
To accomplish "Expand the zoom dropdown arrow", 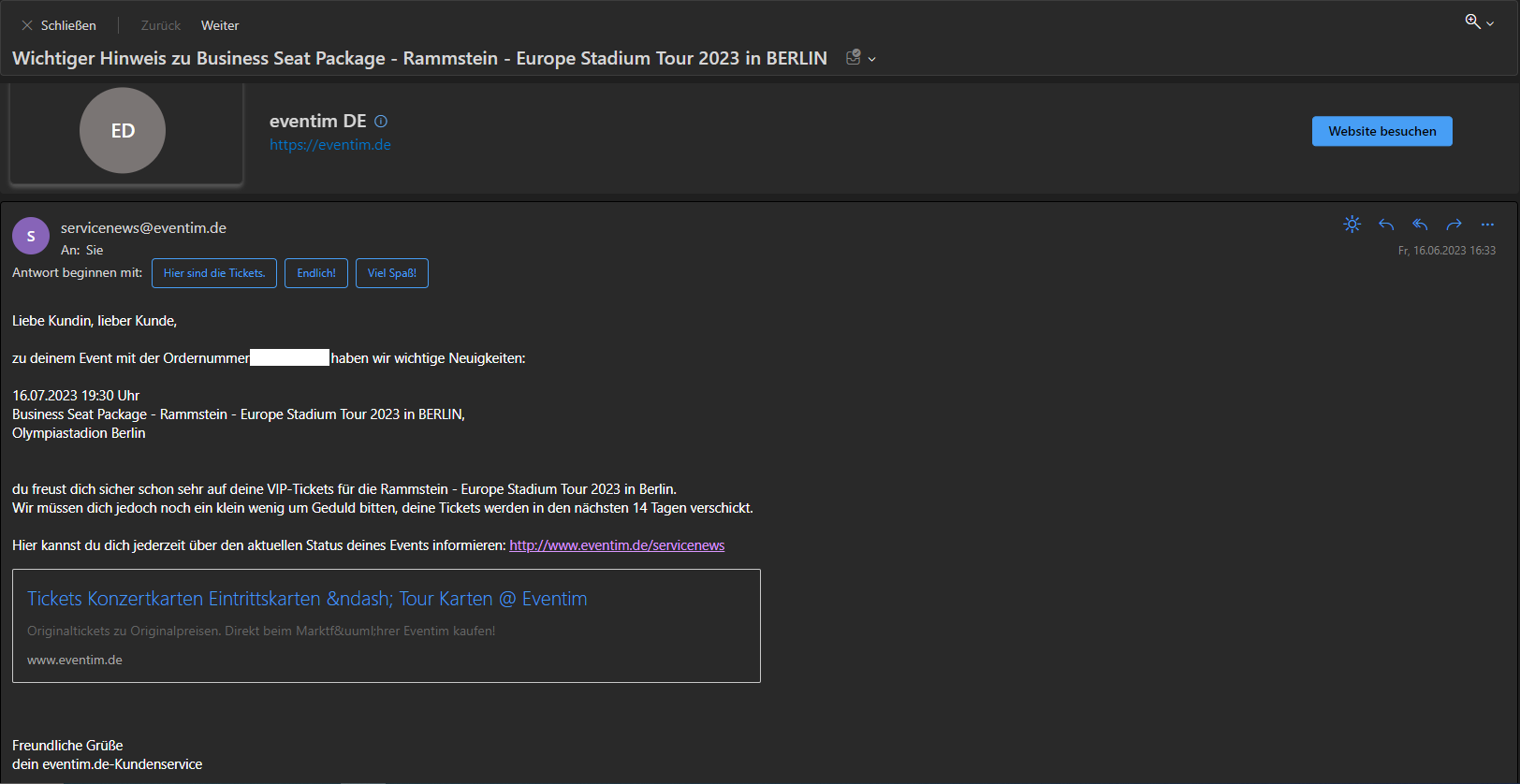I will pos(1490,23).
